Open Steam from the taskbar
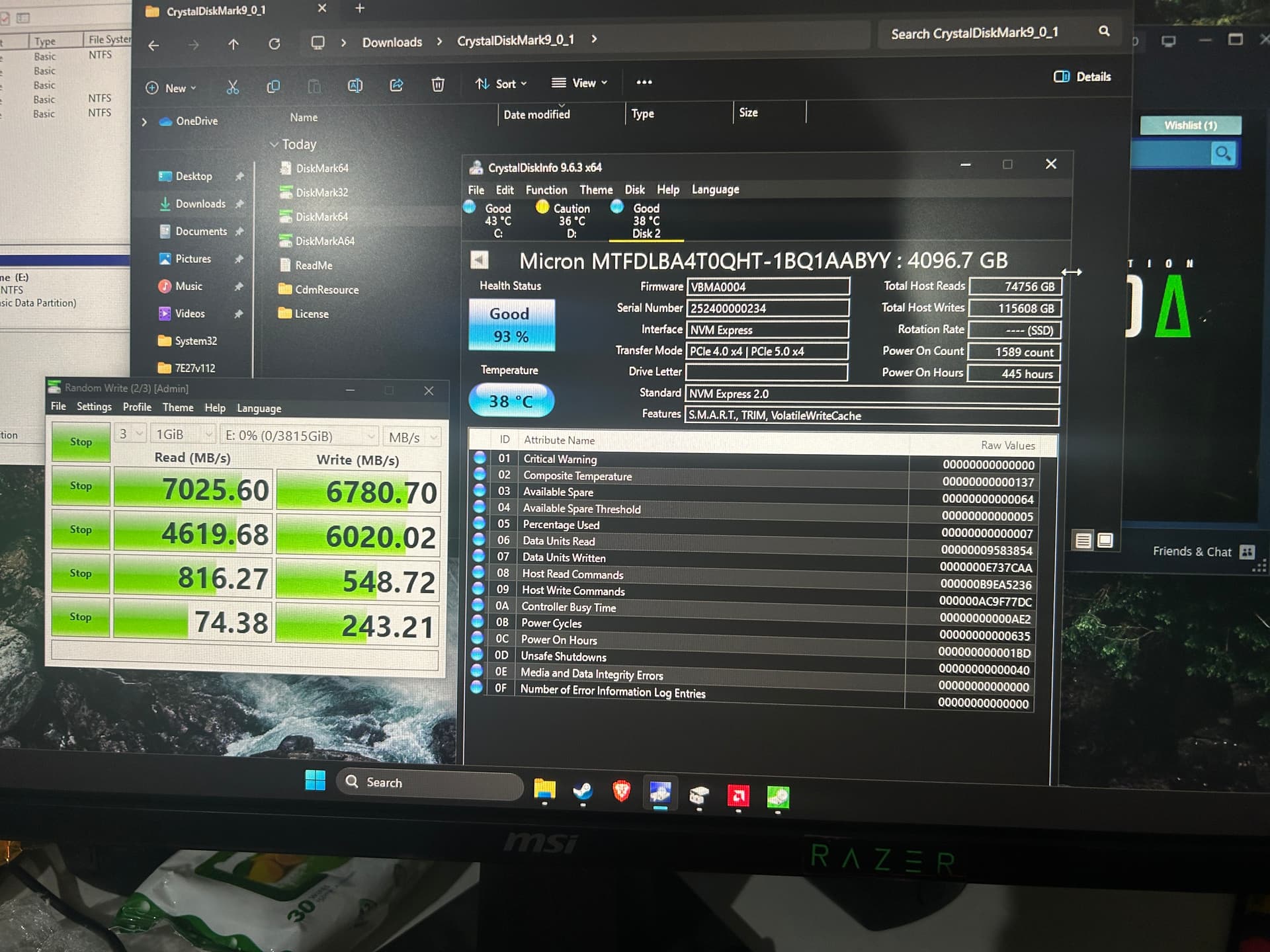 pos(583,791)
